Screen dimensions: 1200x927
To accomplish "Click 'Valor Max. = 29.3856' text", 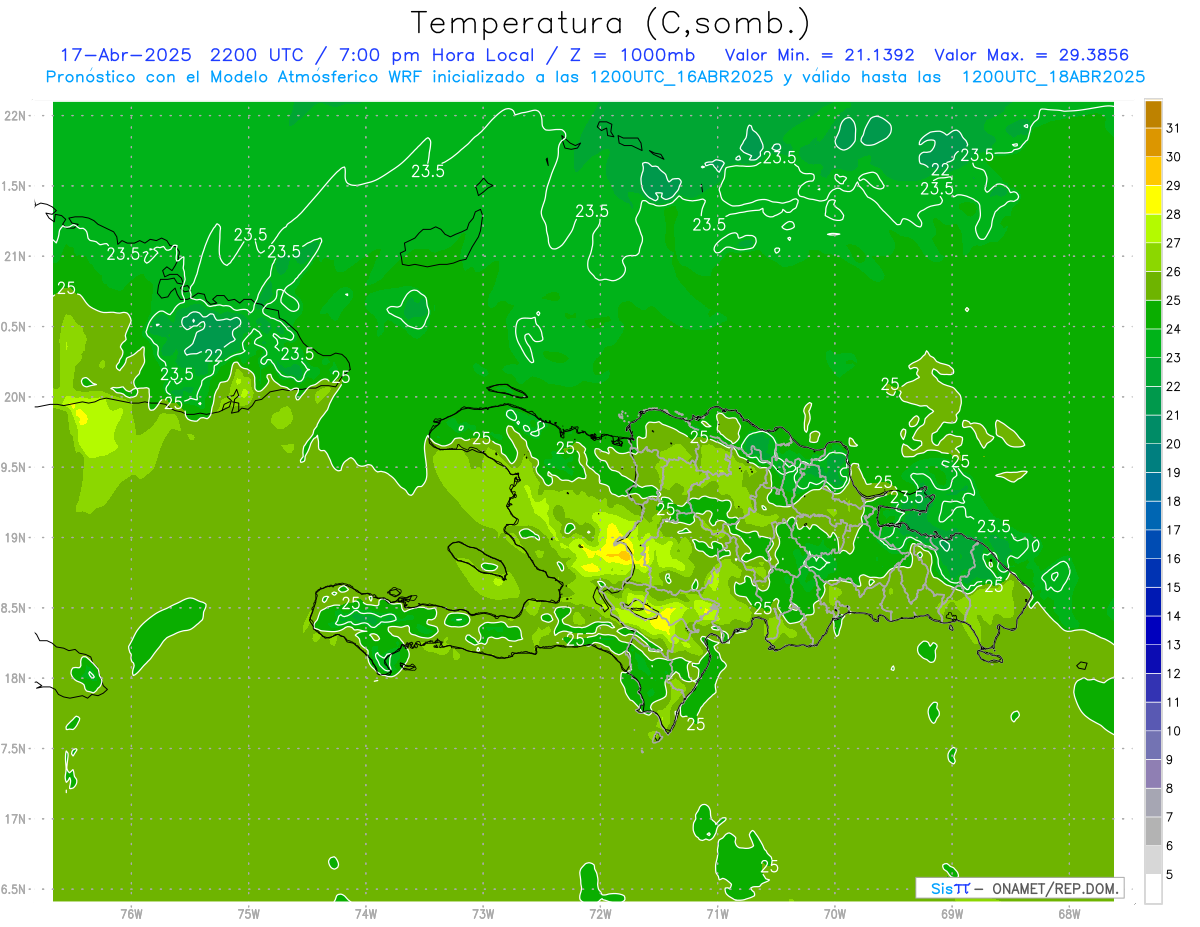I will coord(1031,55).
